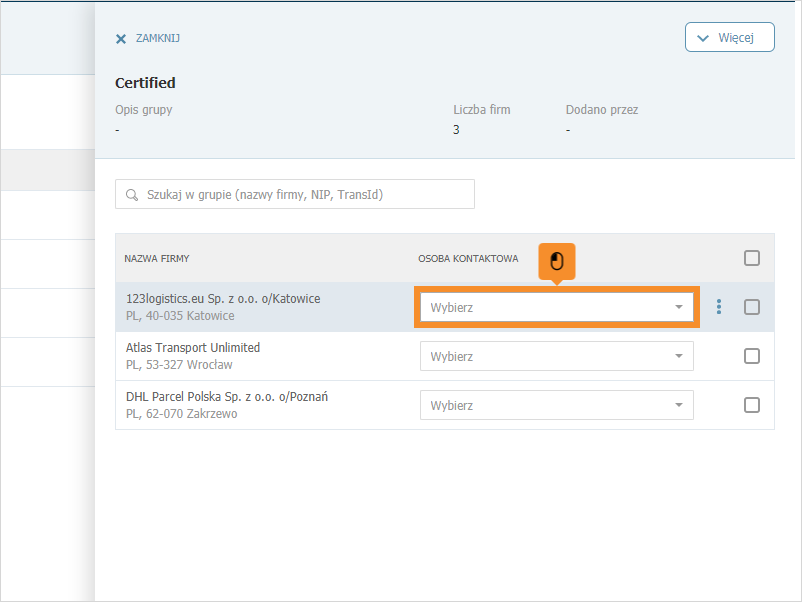The width and height of the screenshot is (802, 602).
Task: Click the NAZWA FIRMY column header
Action: (x=157, y=259)
